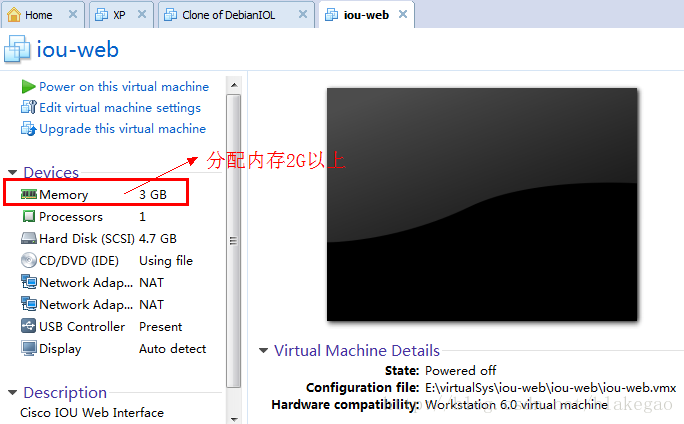Click the Cisco IOU Web Interface description
The width and height of the screenshot is (684, 424).
coord(92,412)
